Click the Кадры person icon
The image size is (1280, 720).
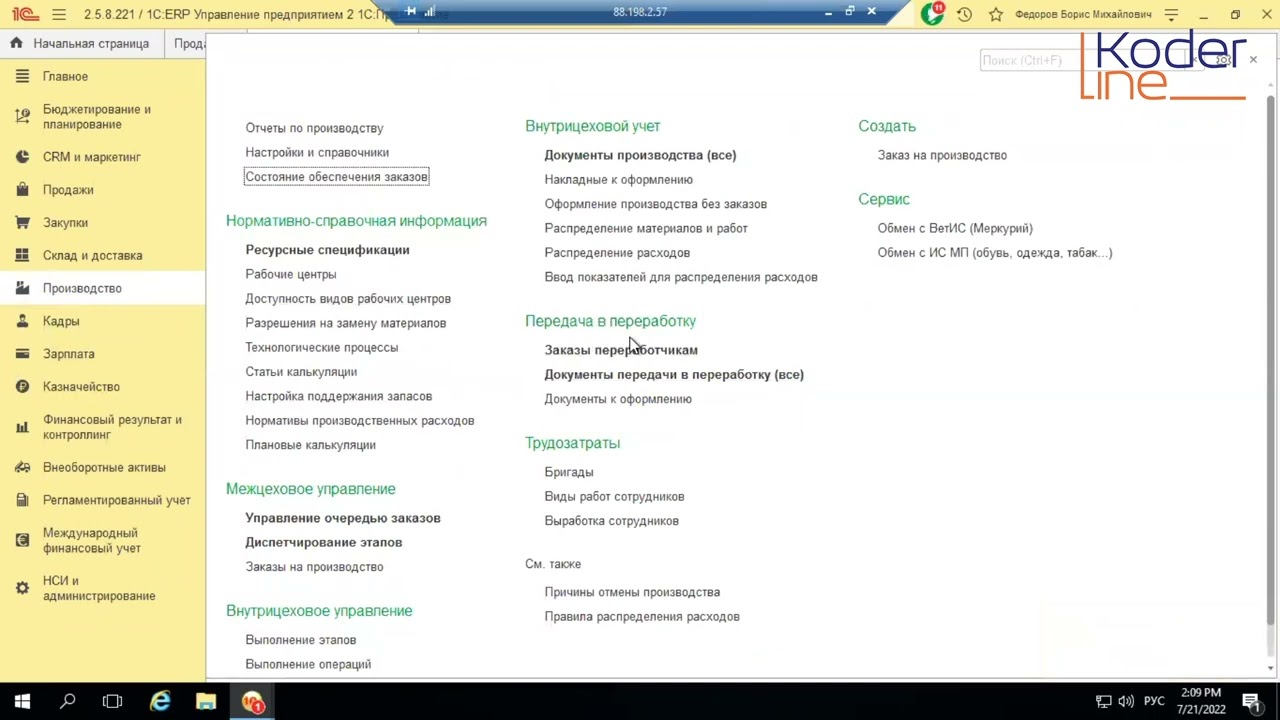(22, 321)
